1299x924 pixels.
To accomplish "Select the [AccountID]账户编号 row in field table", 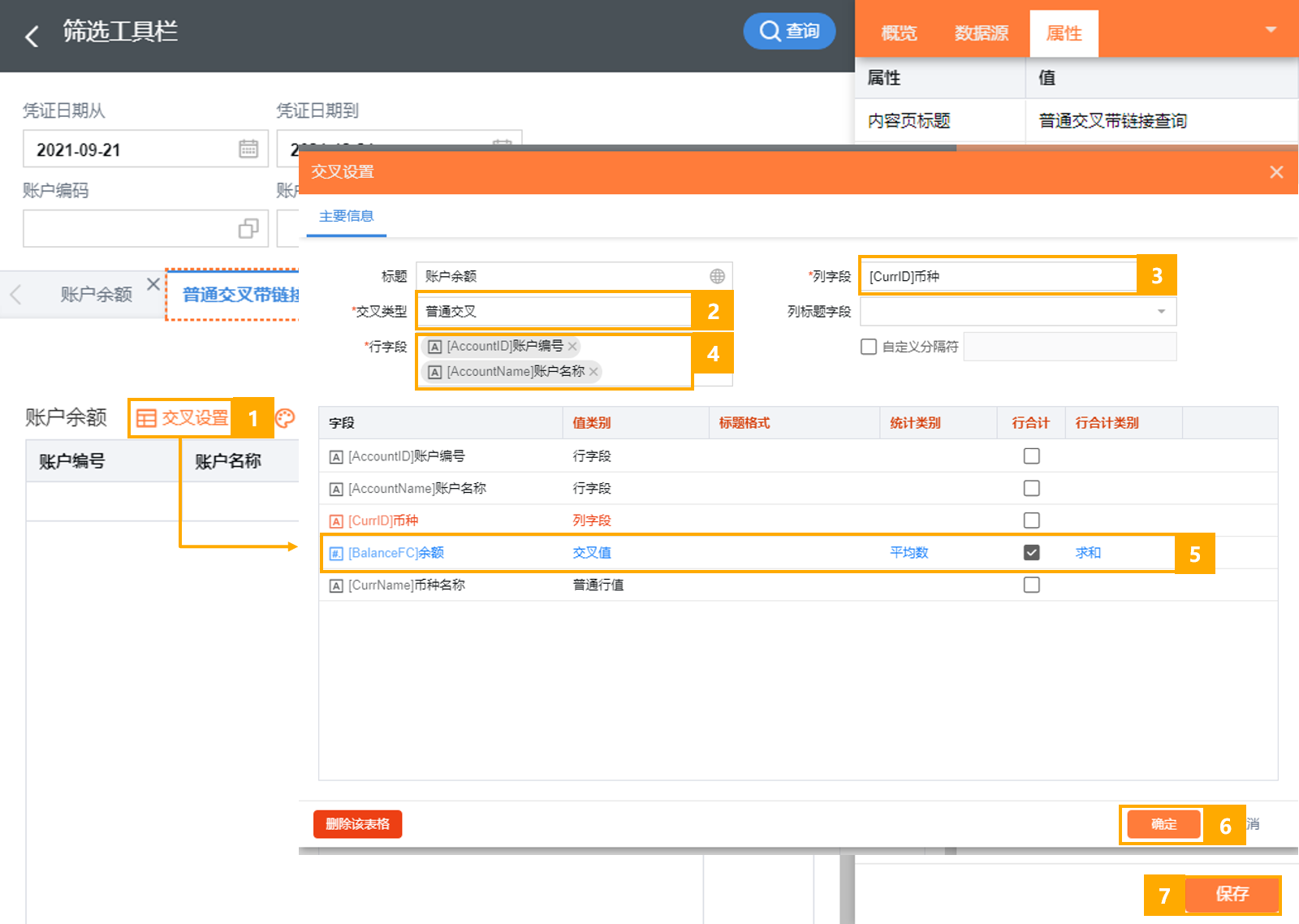I will click(x=798, y=456).
